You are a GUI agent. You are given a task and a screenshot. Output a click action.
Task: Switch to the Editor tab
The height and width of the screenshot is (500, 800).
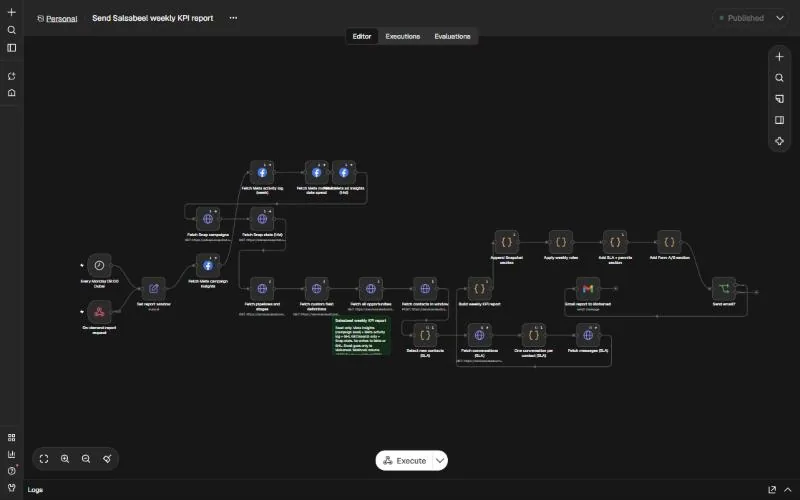[x=362, y=36]
